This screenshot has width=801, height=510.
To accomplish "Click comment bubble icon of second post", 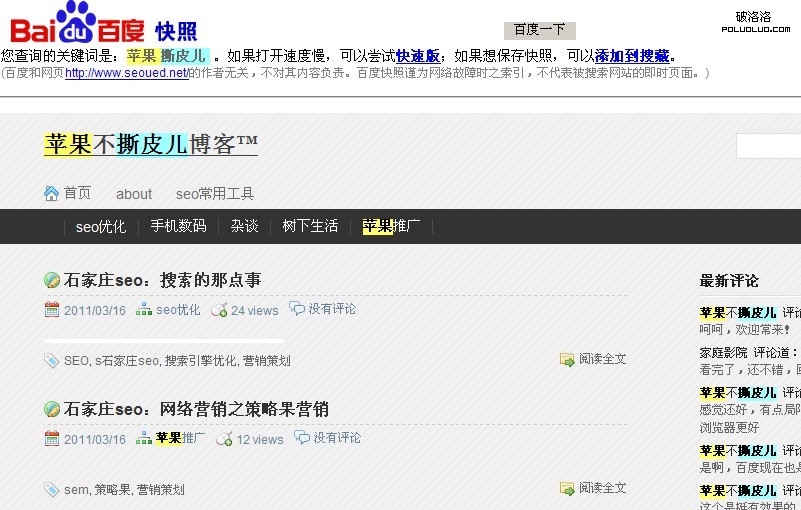I will click(302, 437).
